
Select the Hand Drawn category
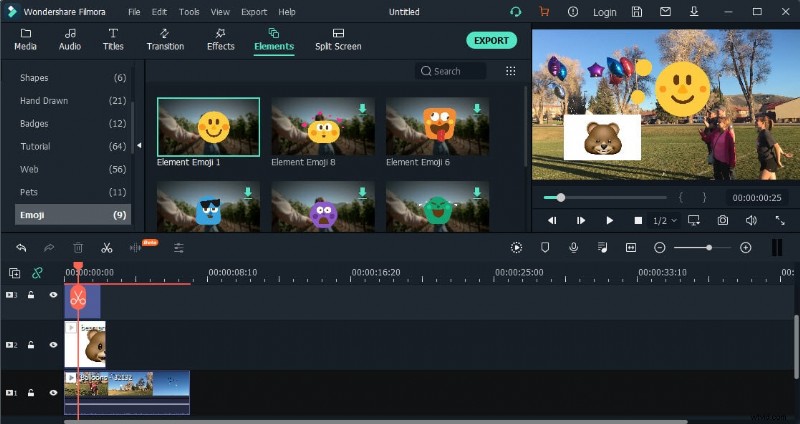[73, 101]
